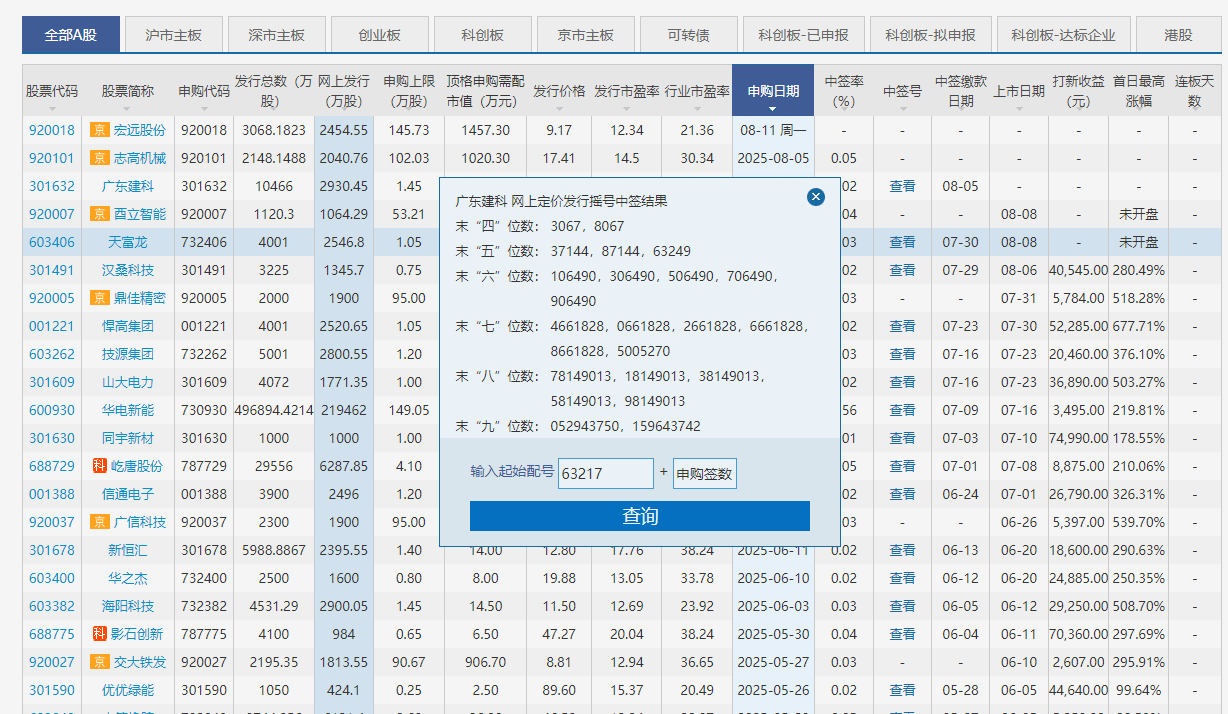This screenshot has width=1228, height=714.
Task: Click the 496894.4214 cell for 华电新能
Action: (274, 410)
